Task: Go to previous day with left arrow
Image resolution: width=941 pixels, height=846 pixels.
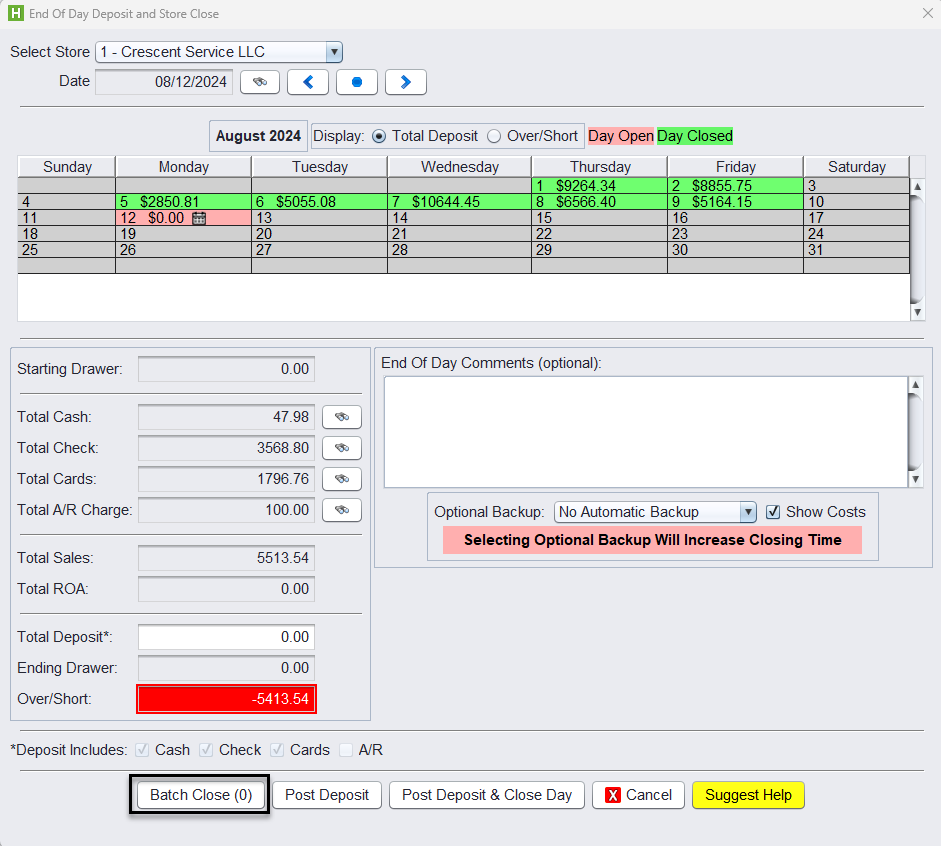Action: click(308, 82)
